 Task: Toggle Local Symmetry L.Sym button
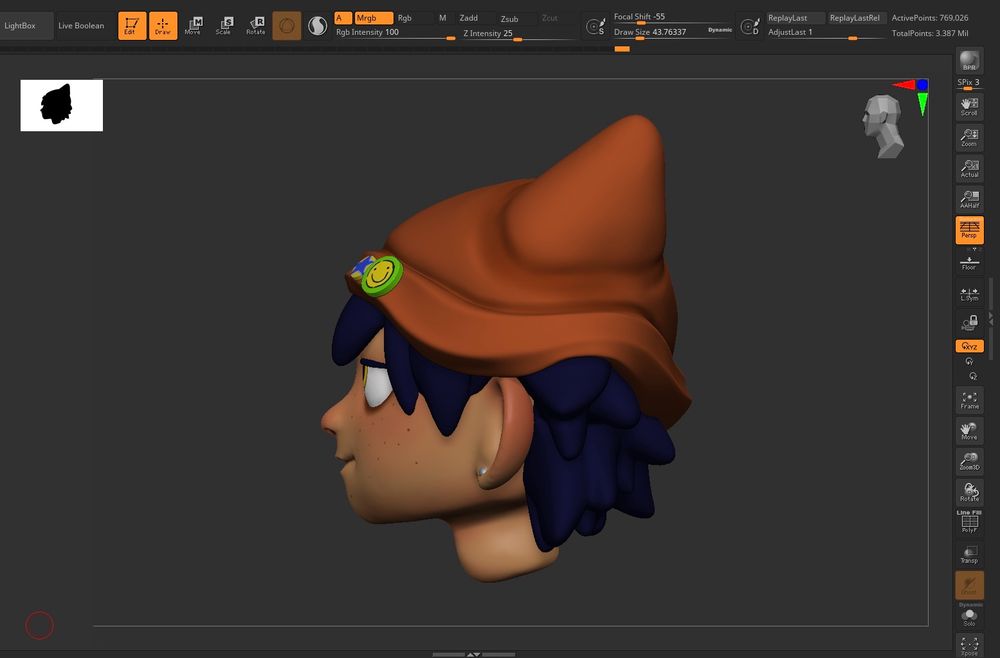pyautogui.click(x=969, y=294)
